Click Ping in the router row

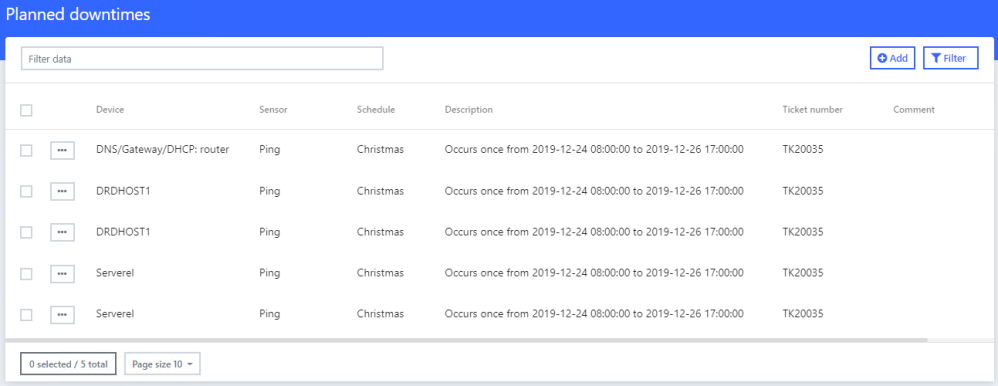[270, 150]
